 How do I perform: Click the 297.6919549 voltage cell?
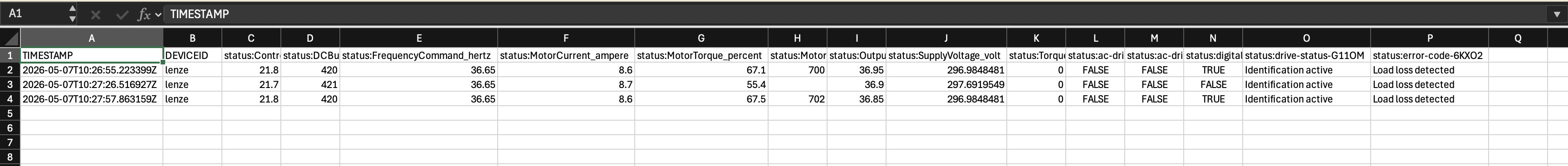pyautogui.click(x=946, y=84)
